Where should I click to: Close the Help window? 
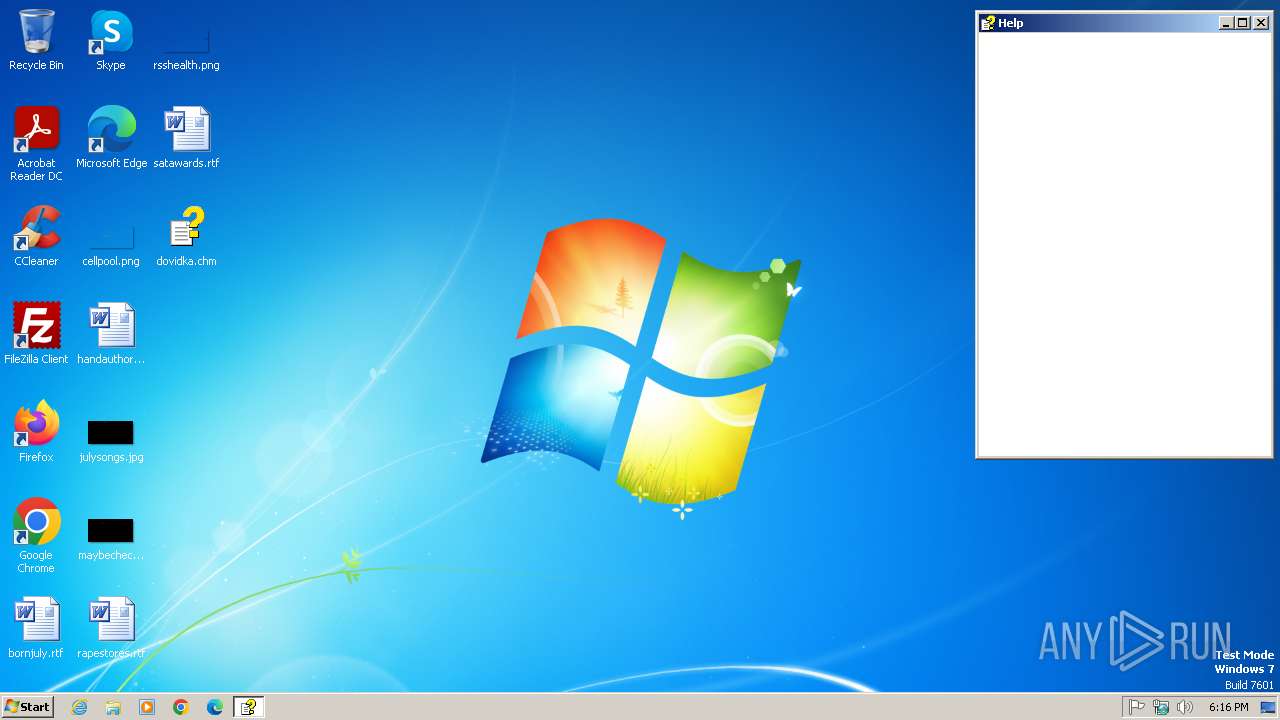coord(1261,23)
